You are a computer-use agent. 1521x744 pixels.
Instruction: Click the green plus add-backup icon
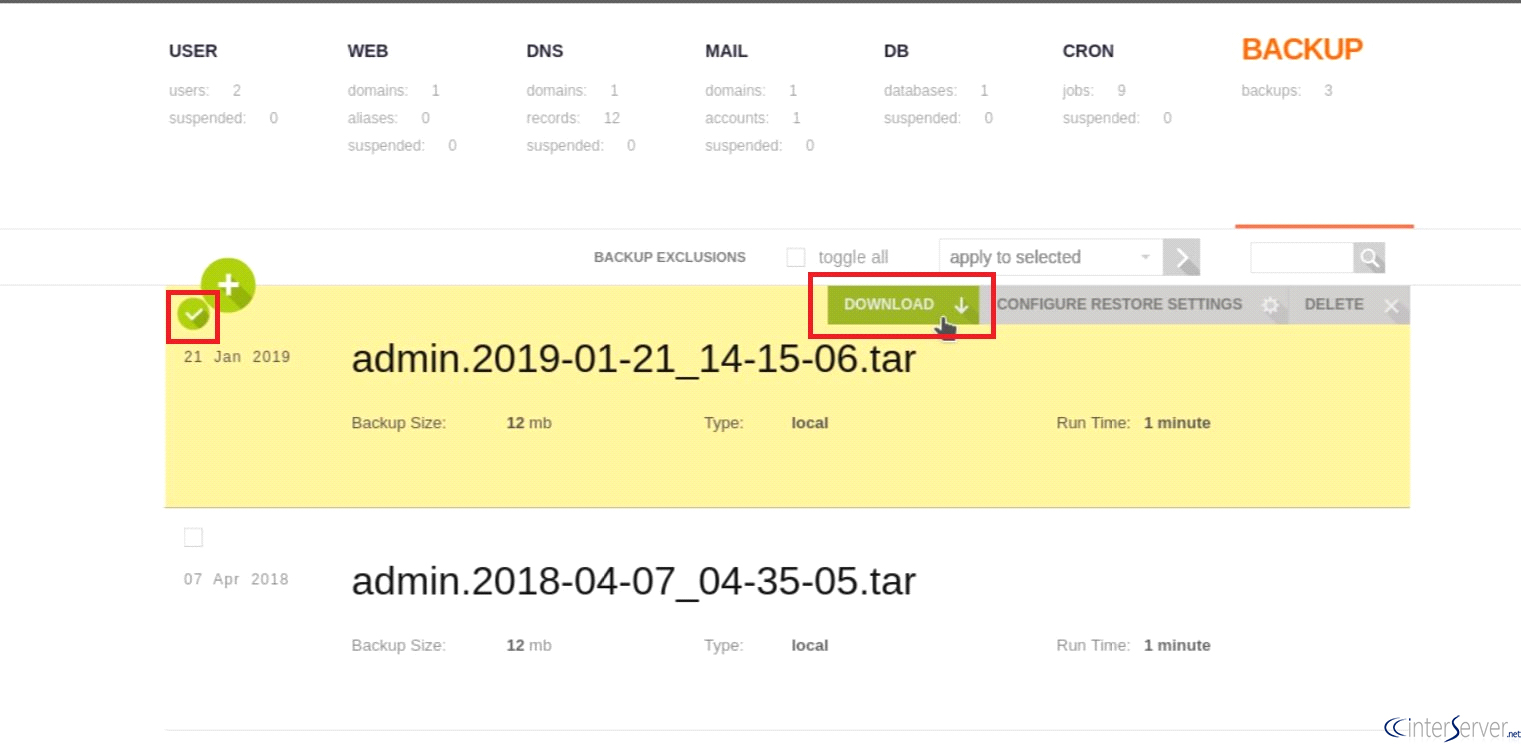pyautogui.click(x=228, y=285)
